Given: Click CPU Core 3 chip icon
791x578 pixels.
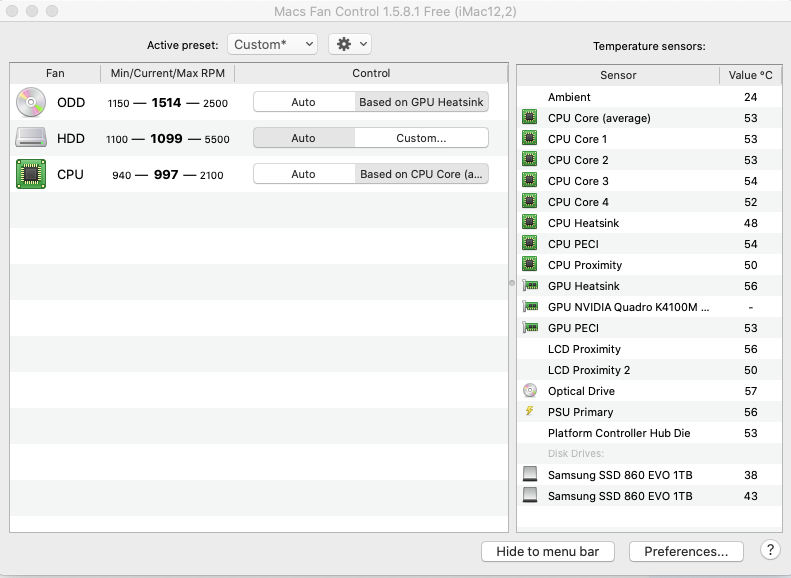Looking at the screenshot, I should point(529,180).
